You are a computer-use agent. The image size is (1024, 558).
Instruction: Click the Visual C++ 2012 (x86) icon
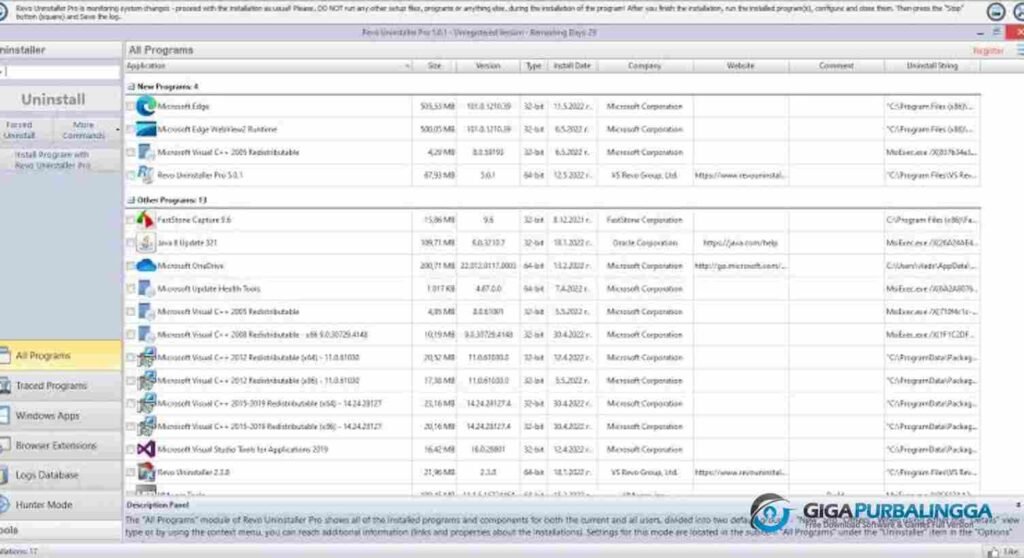[x=146, y=380]
